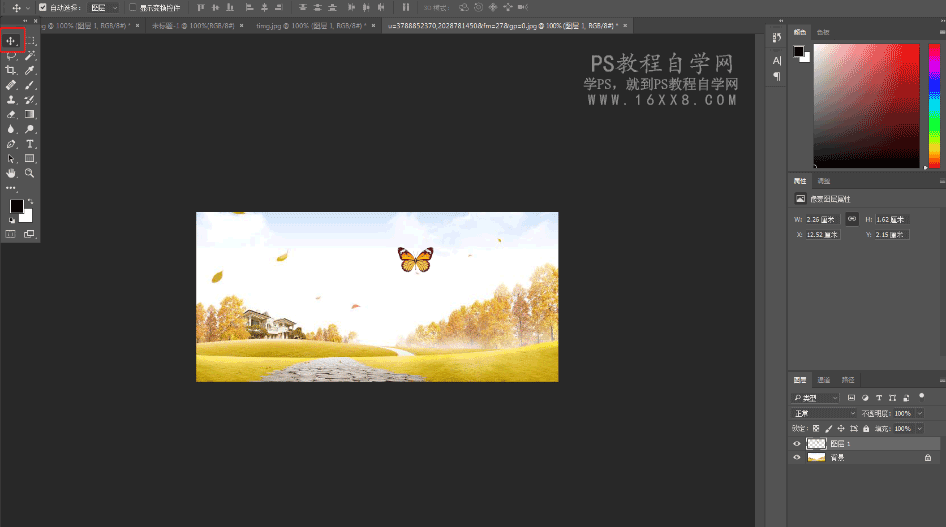The image size is (946, 527).
Task: Switch to the Paths tab
Action: tap(848, 380)
